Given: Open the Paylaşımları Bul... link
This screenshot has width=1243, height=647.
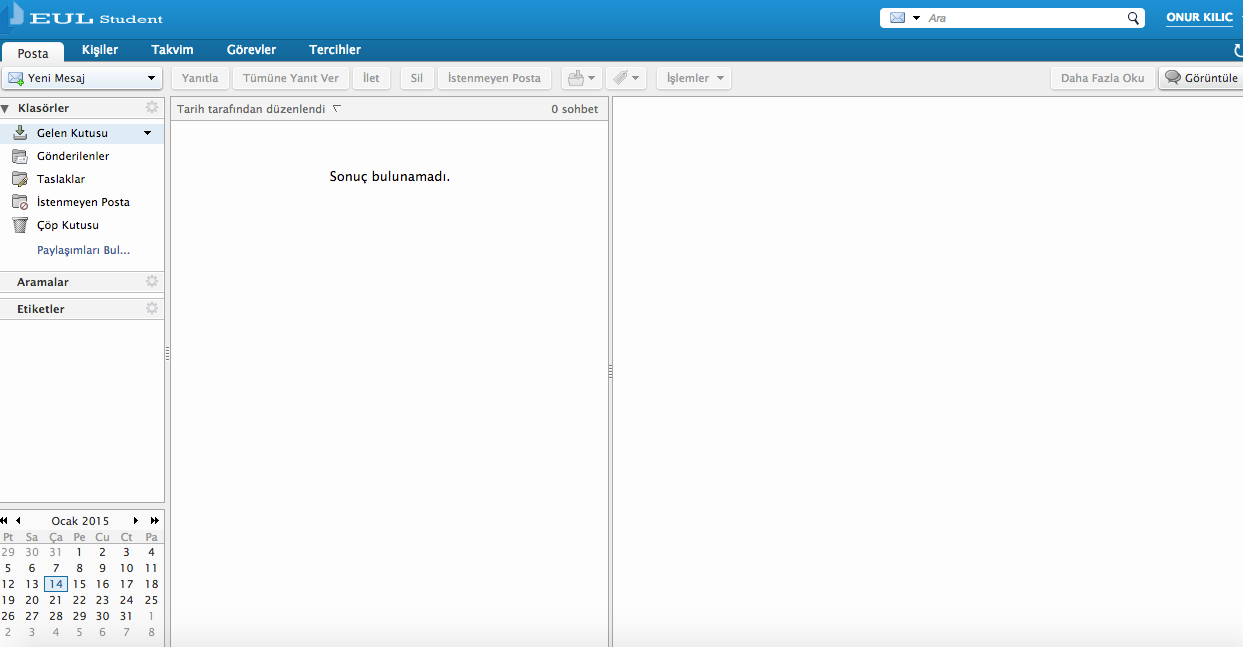Looking at the screenshot, I should pyautogui.click(x=83, y=250).
